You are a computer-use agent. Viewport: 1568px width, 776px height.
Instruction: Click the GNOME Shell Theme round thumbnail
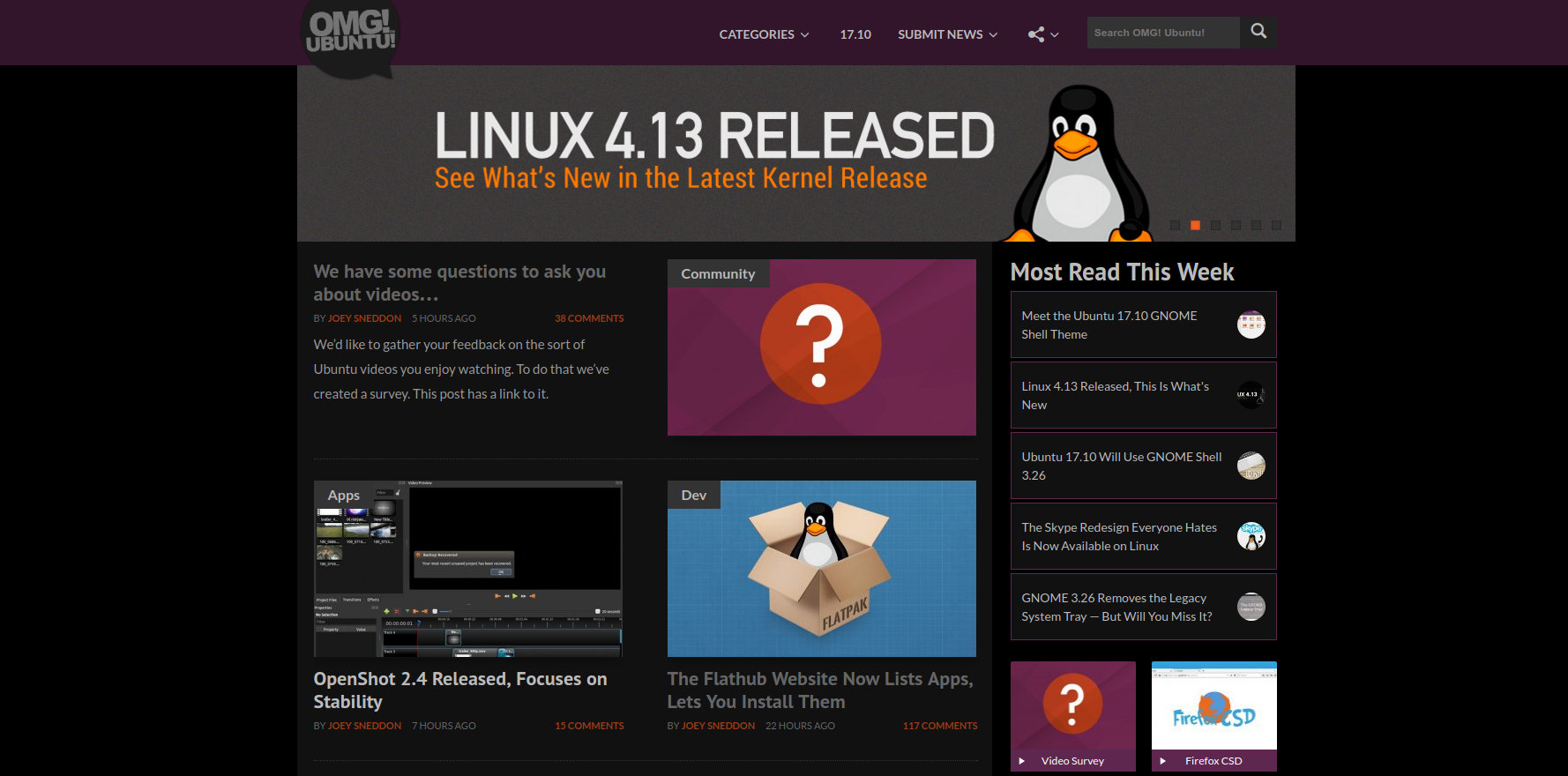1251,325
